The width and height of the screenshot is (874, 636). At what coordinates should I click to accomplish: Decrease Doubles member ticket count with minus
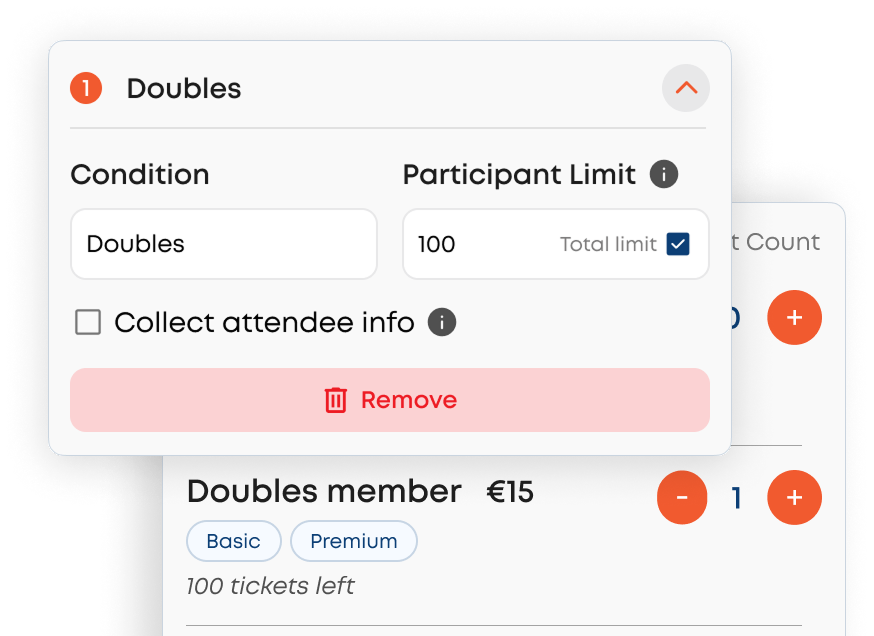(x=682, y=497)
